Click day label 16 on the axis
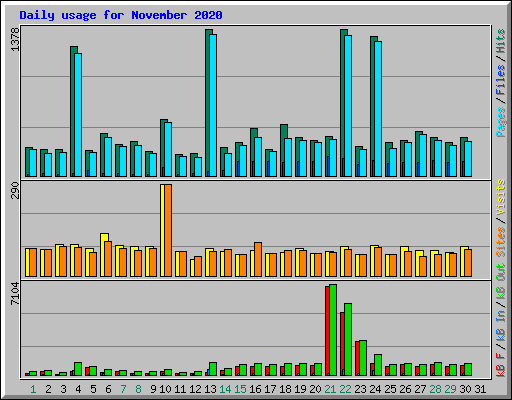 point(255,389)
